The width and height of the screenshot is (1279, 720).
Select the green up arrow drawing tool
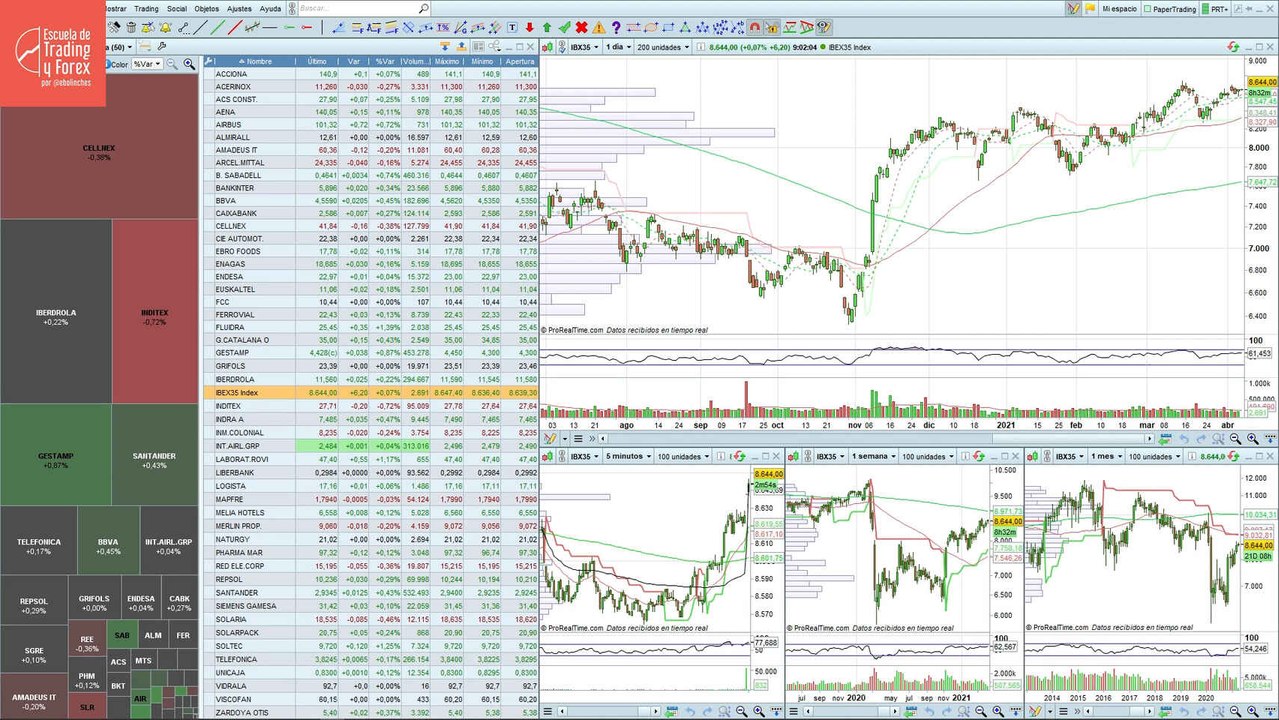point(546,27)
